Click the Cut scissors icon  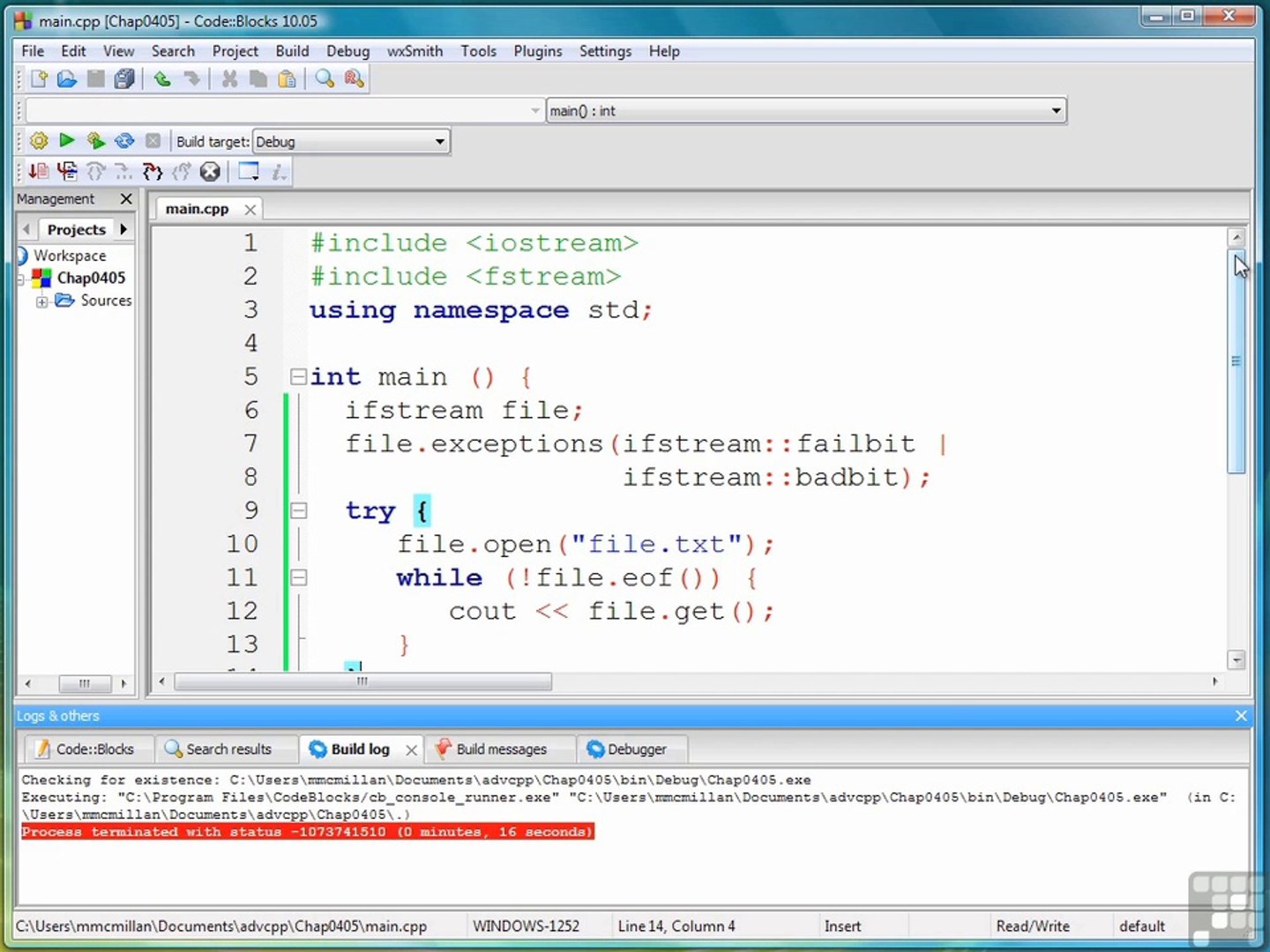point(229,79)
